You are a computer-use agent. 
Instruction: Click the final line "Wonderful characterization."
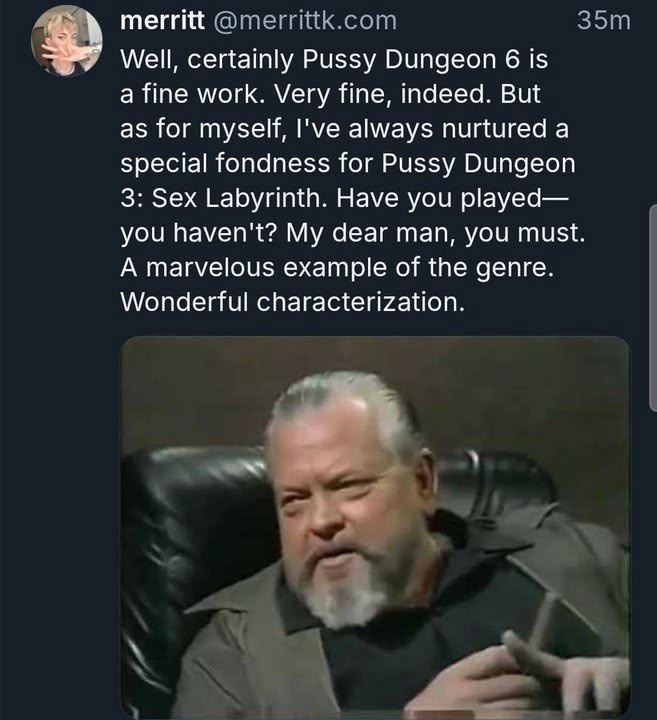292,303
